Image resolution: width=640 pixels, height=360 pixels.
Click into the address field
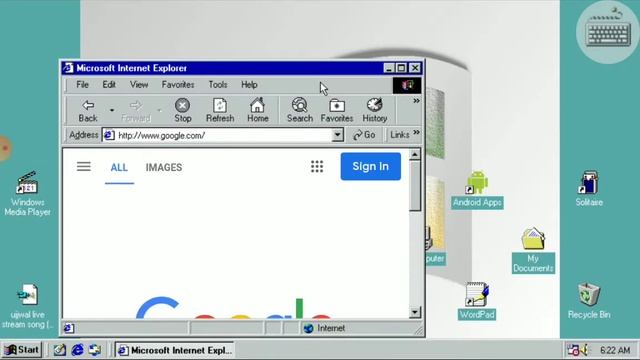tap(224, 135)
